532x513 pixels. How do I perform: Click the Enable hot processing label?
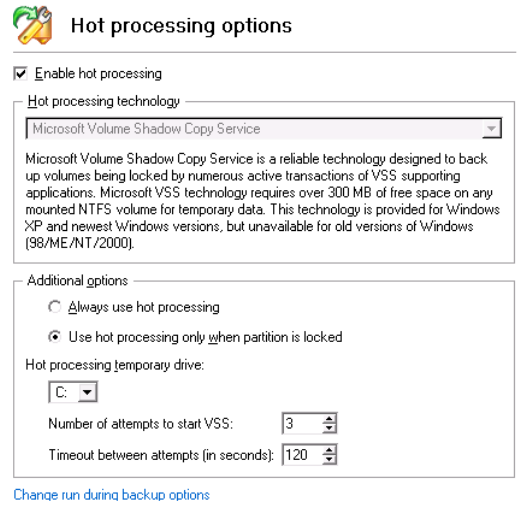(x=98, y=74)
